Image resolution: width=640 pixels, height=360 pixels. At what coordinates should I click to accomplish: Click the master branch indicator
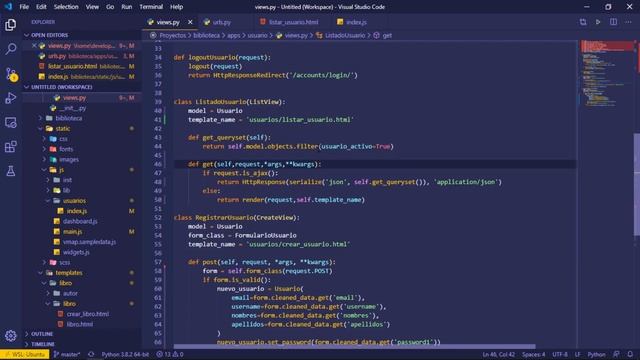(67, 354)
